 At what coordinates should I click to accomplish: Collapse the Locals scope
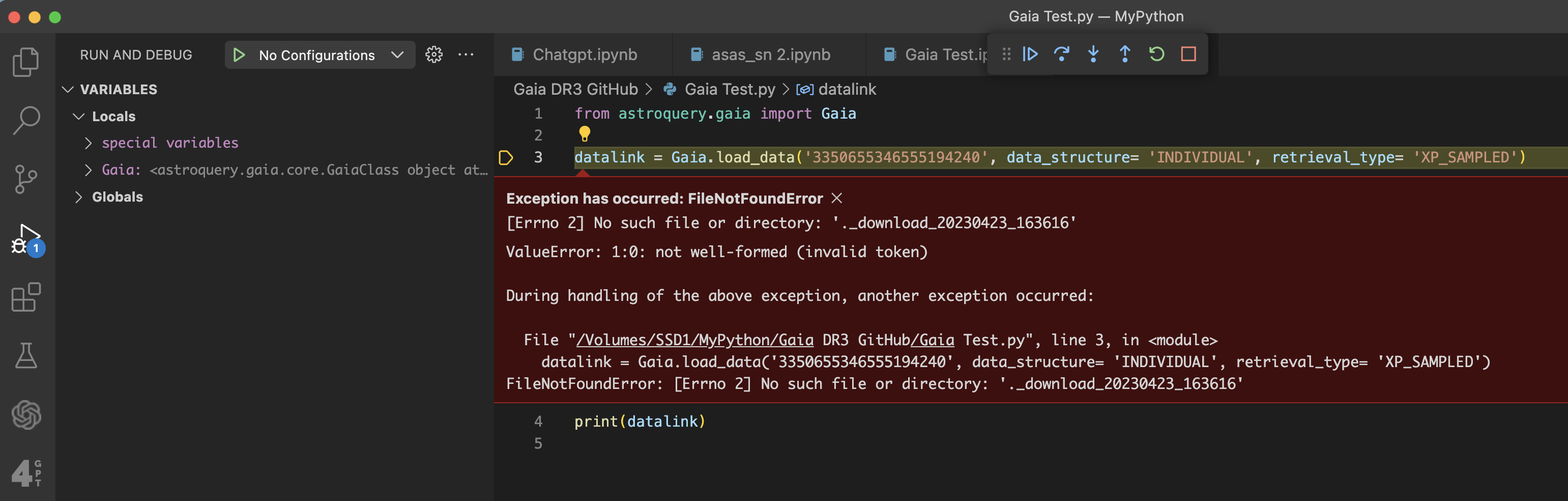(x=78, y=117)
